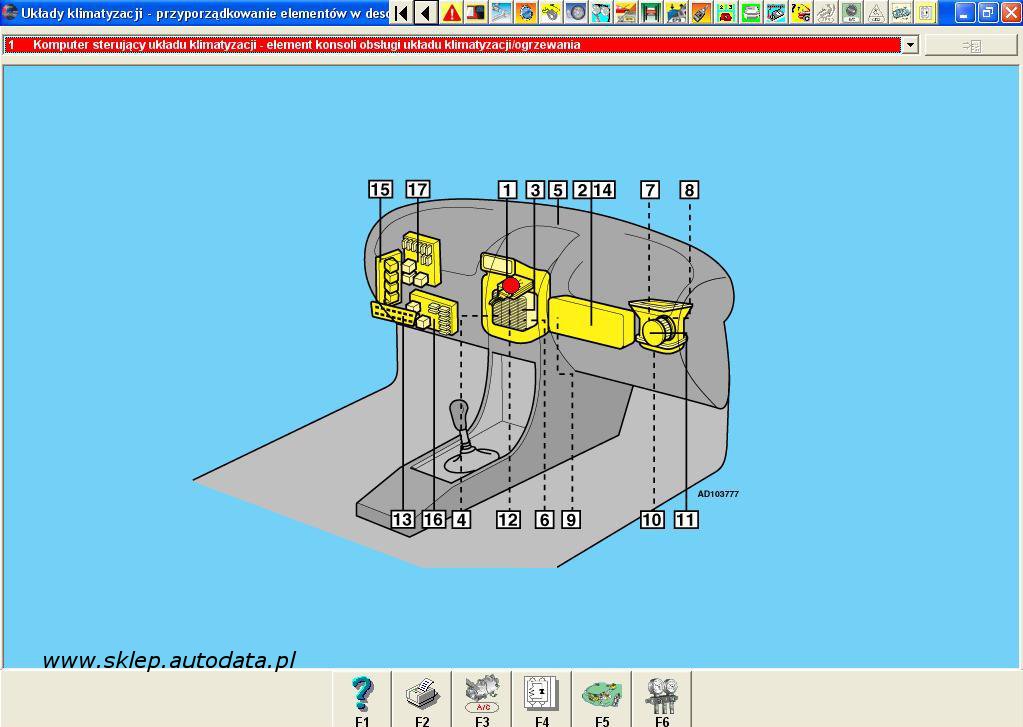Select callout number 12 below the console
This screenshot has height=727, width=1023.
(508, 519)
